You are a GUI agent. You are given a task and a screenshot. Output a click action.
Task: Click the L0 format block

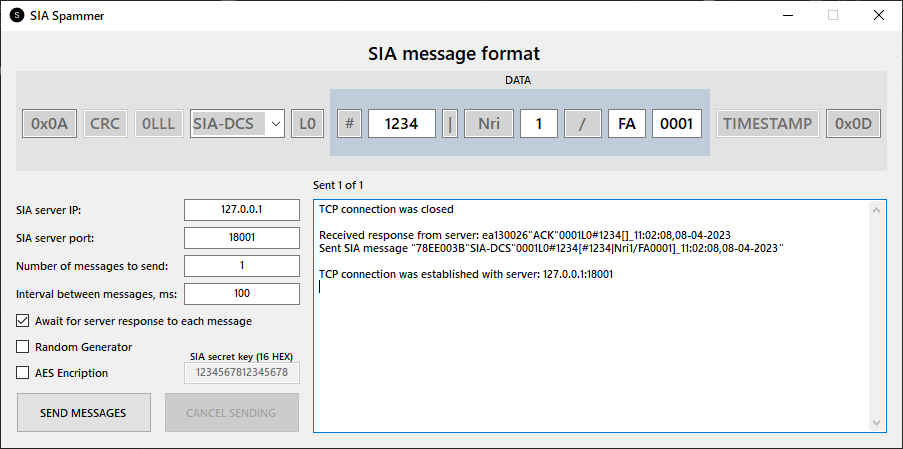pyautogui.click(x=308, y=124)
